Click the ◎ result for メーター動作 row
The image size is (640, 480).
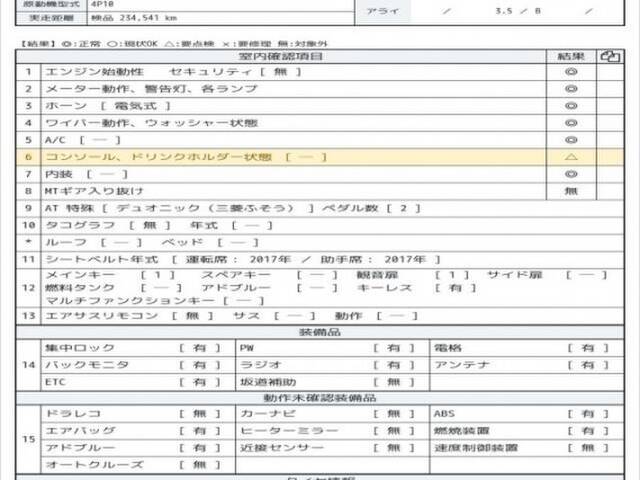point(571,89)
